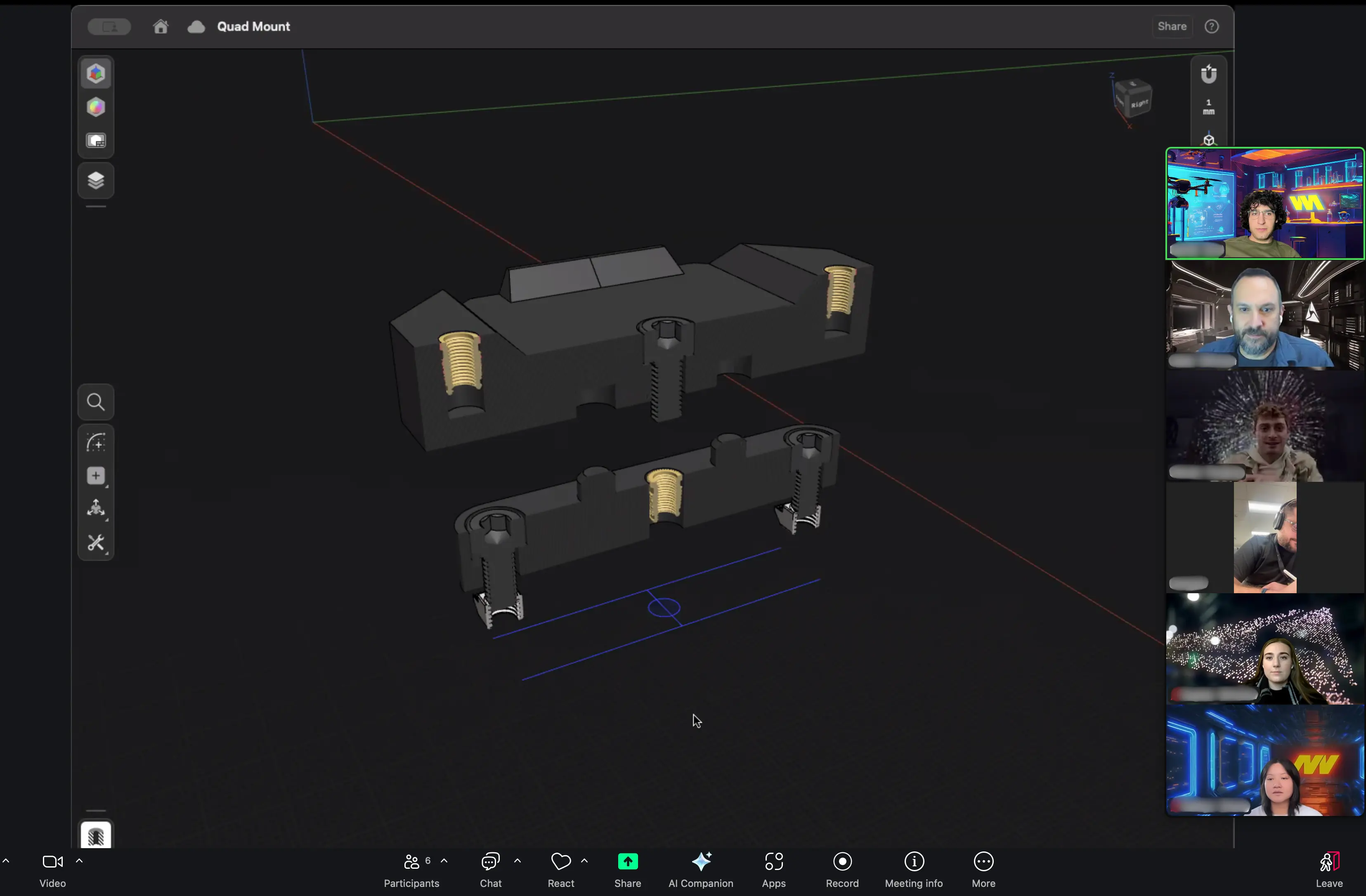Open the wrench Tools menu
Image resolution: width=1366 pixels, height=896 pixels.
click(96, 542)
